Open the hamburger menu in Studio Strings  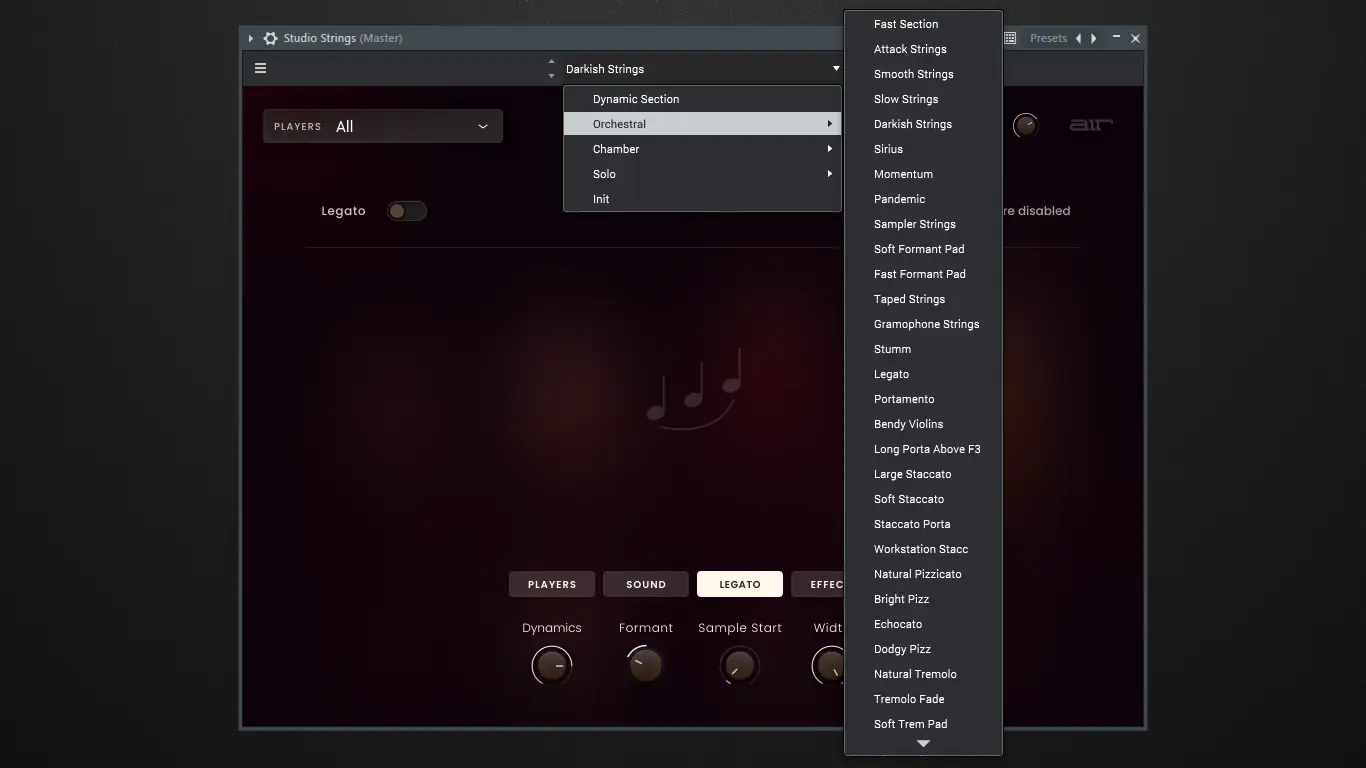click(x=260, y=68)
